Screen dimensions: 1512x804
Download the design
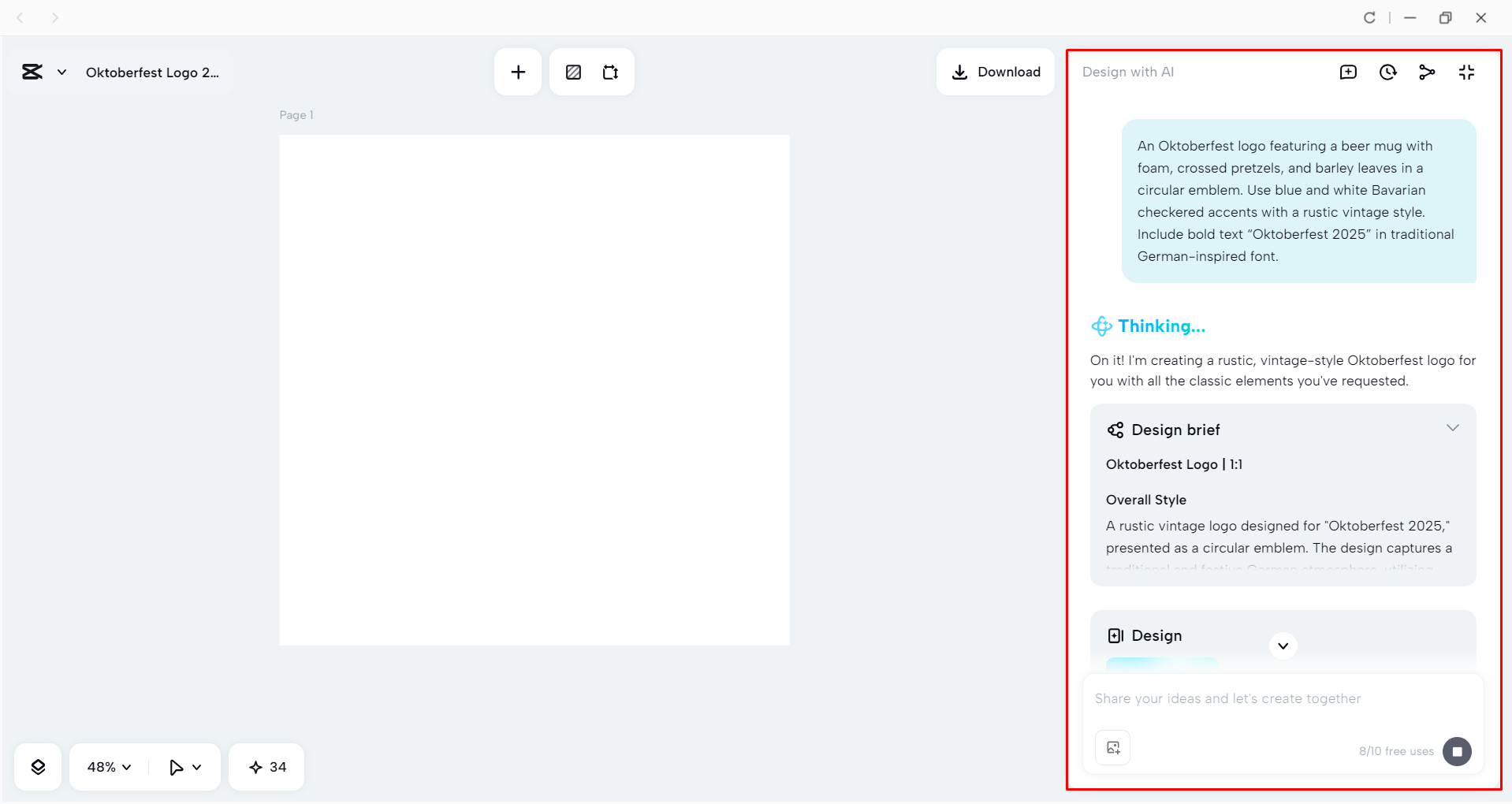(996, 72)
